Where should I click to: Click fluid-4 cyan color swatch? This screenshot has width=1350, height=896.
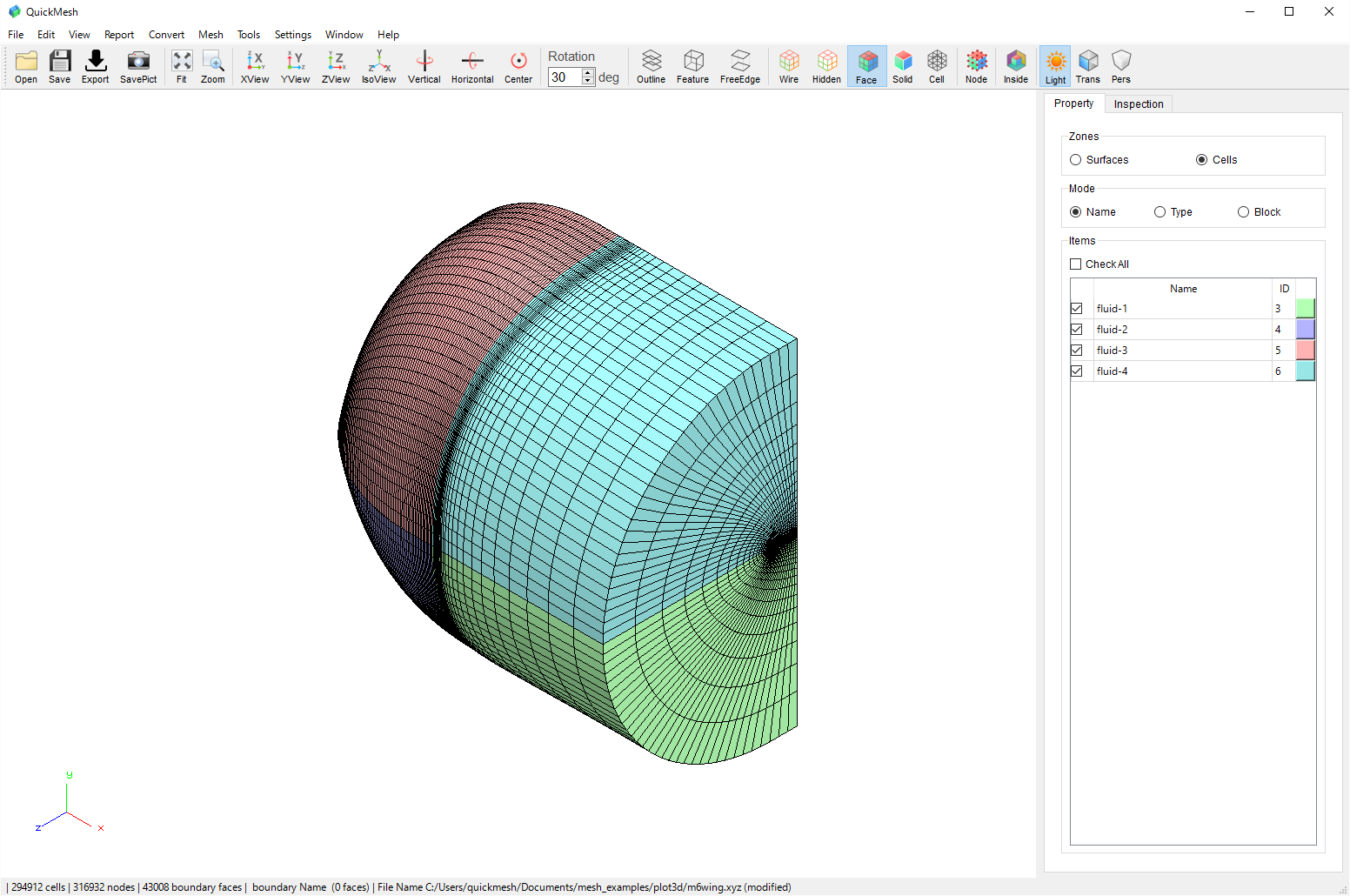[1306, 371]
